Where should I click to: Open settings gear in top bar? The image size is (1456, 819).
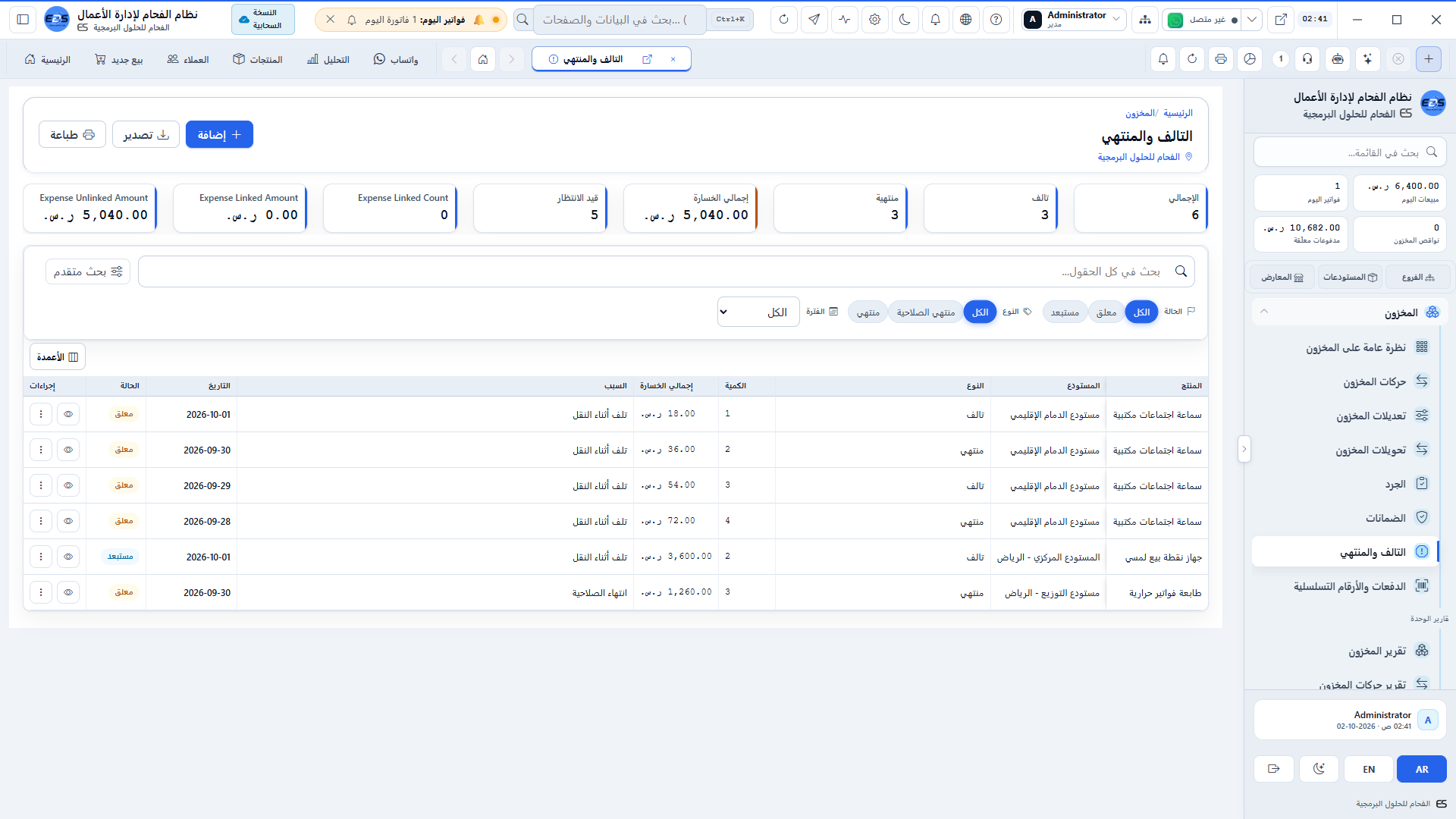pos(874,20)
